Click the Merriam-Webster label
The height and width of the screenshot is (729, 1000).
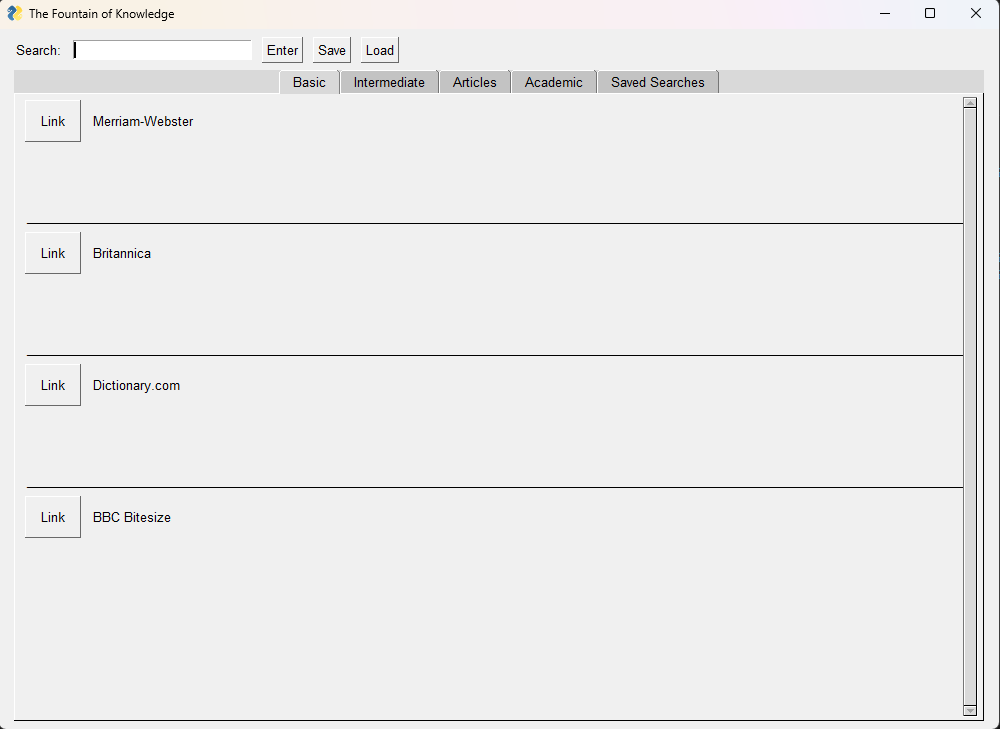click(x=143, y=121)
